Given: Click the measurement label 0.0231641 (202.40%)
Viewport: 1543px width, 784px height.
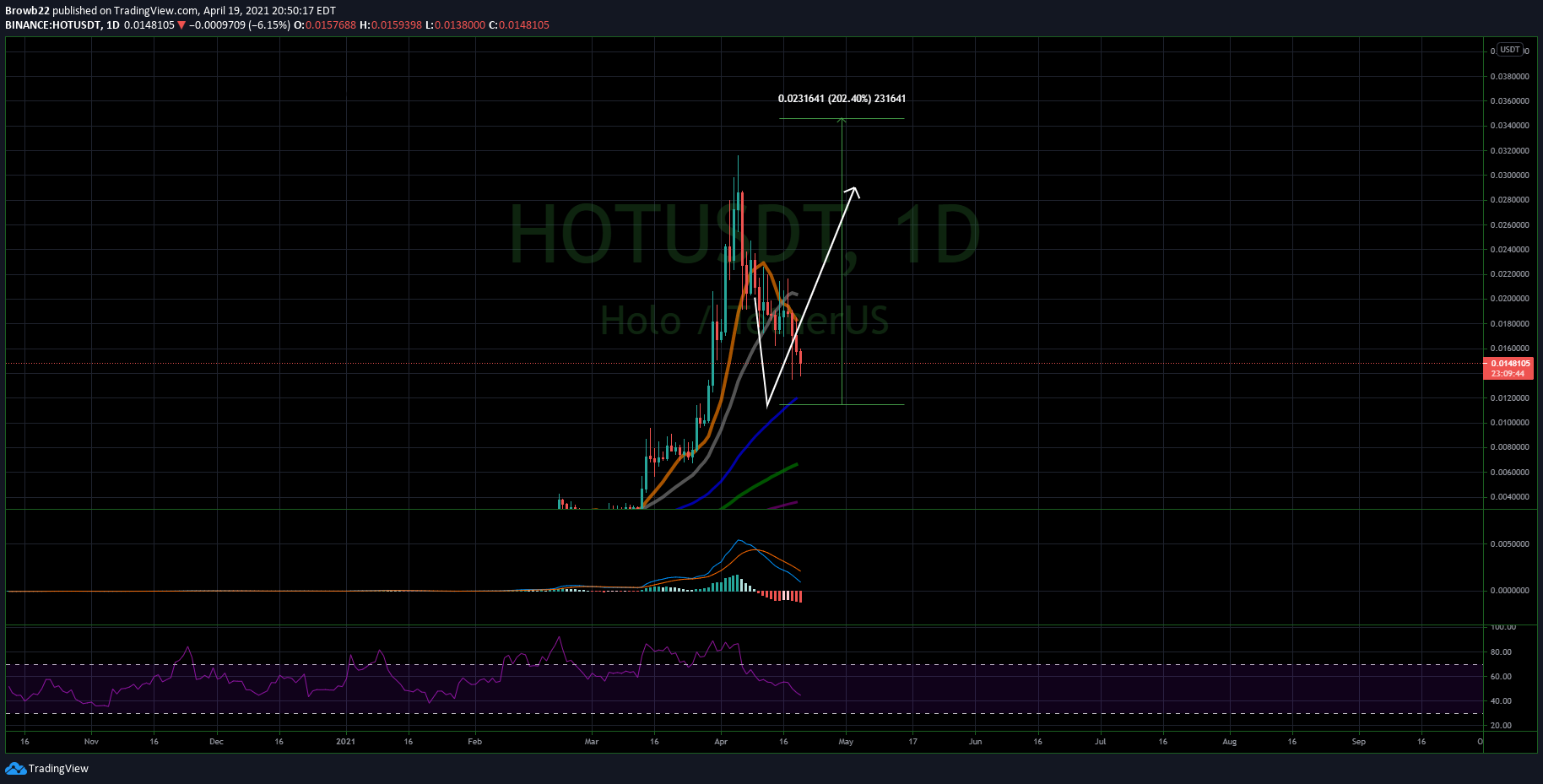Looking at the screenshot, I should pos(842,99).
